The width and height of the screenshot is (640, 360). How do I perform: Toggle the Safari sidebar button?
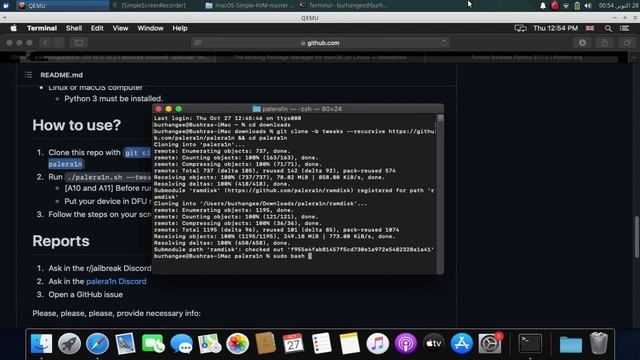[79, 43]
